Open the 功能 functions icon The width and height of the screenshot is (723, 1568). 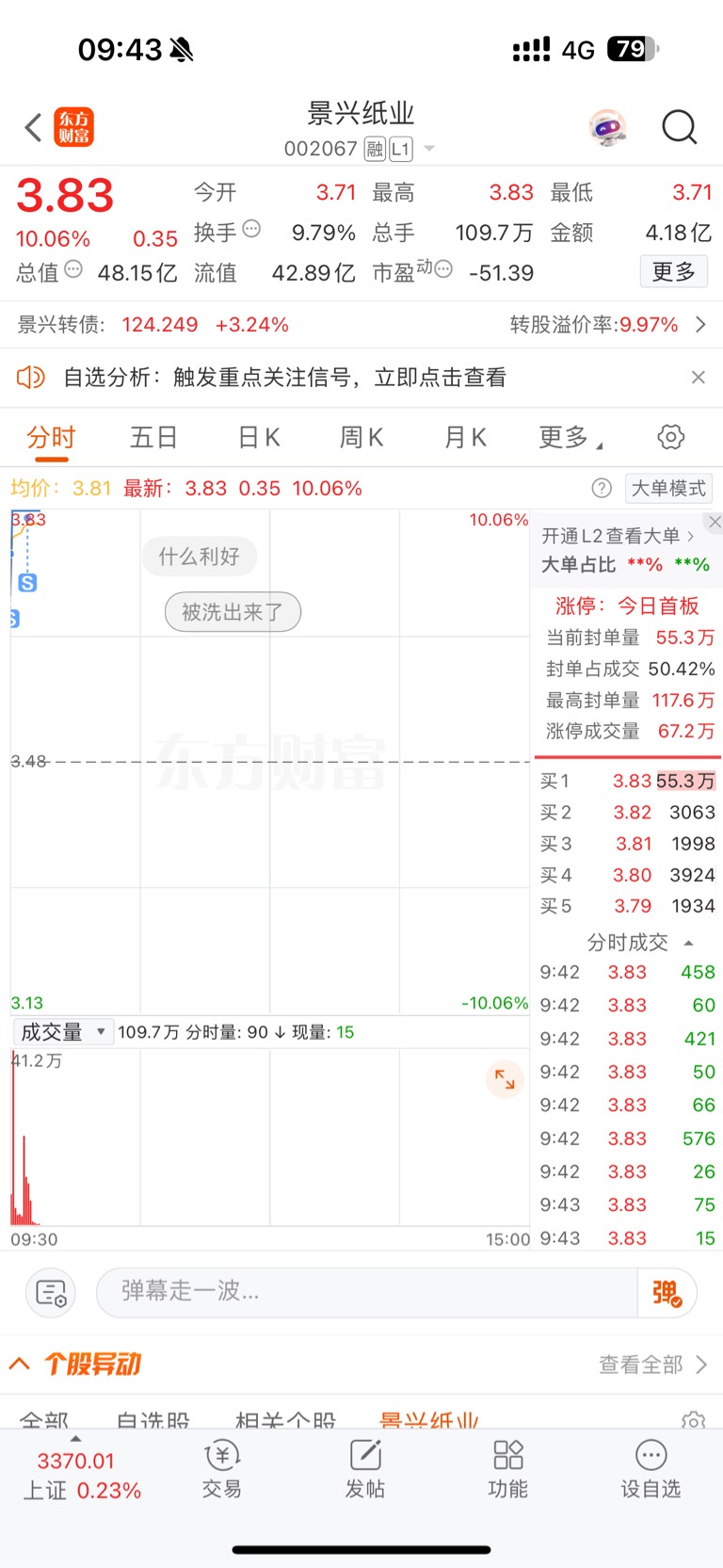[x=508, y=1469]
